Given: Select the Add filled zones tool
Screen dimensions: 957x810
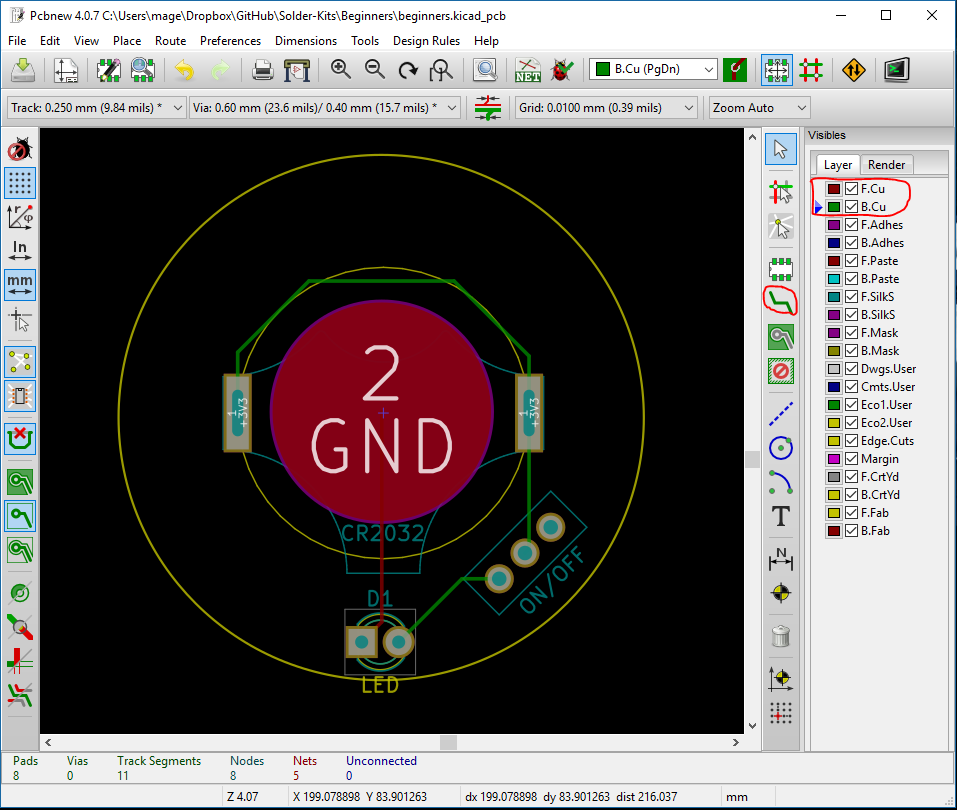Looking at the screenshot, I should tap(781, 337).
